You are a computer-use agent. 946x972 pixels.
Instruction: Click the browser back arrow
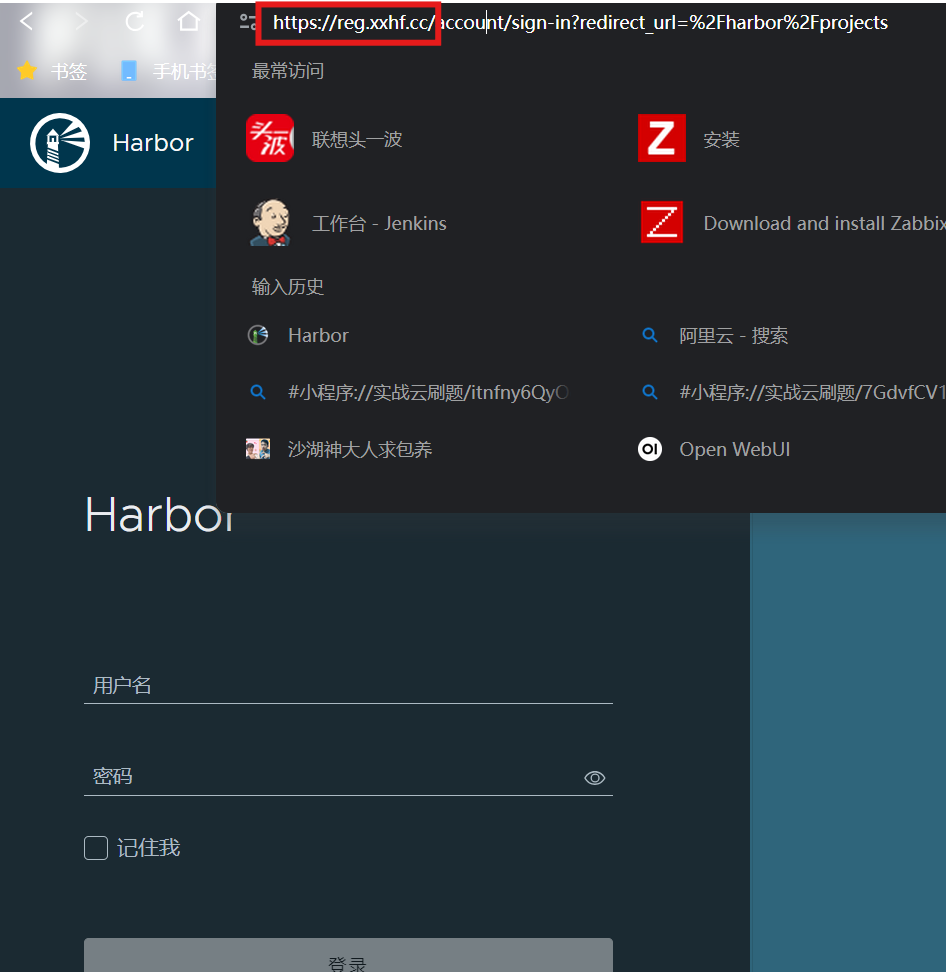point(26,22)
